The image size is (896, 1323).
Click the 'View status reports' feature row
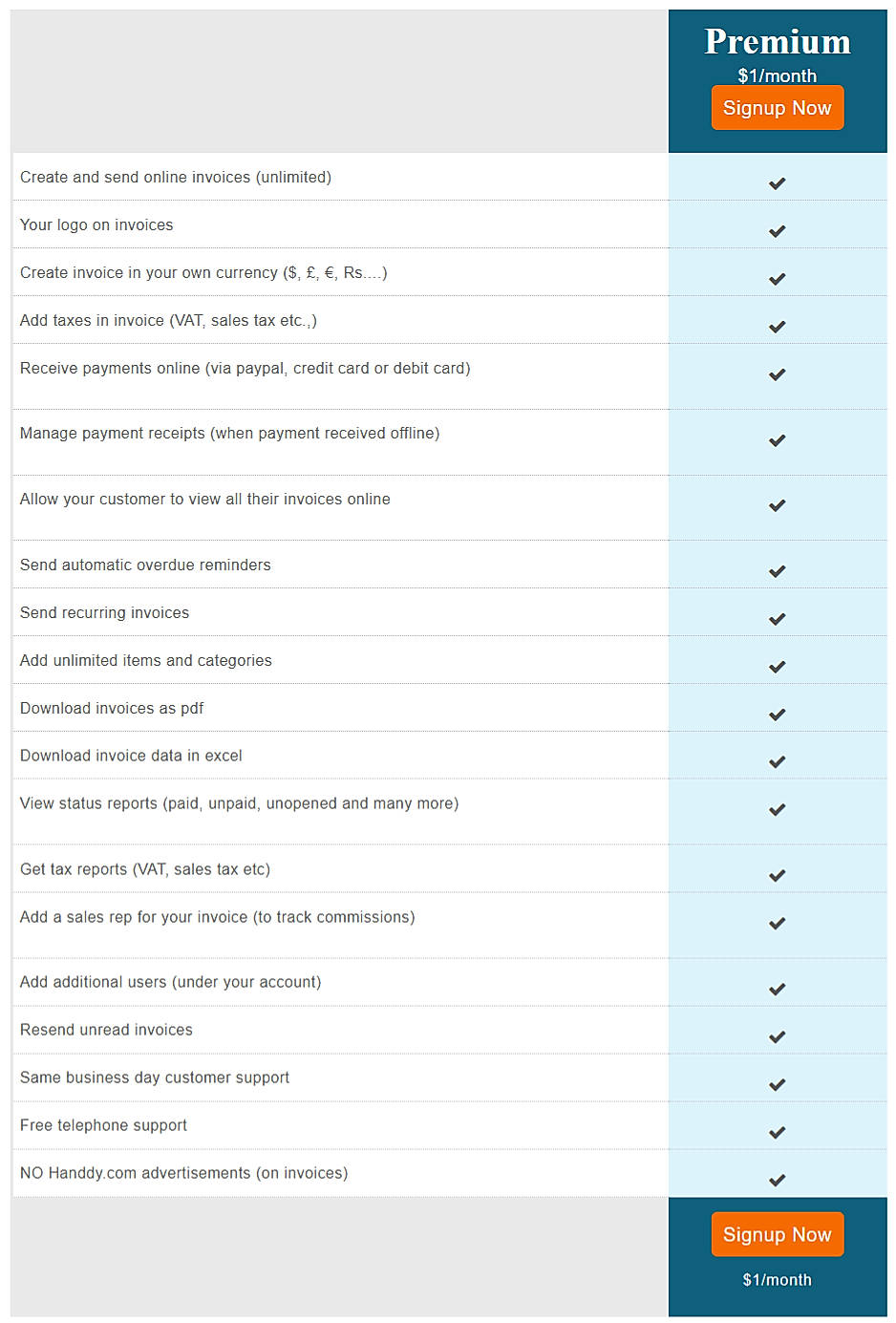pyautogui.click(x=237, y=802)
